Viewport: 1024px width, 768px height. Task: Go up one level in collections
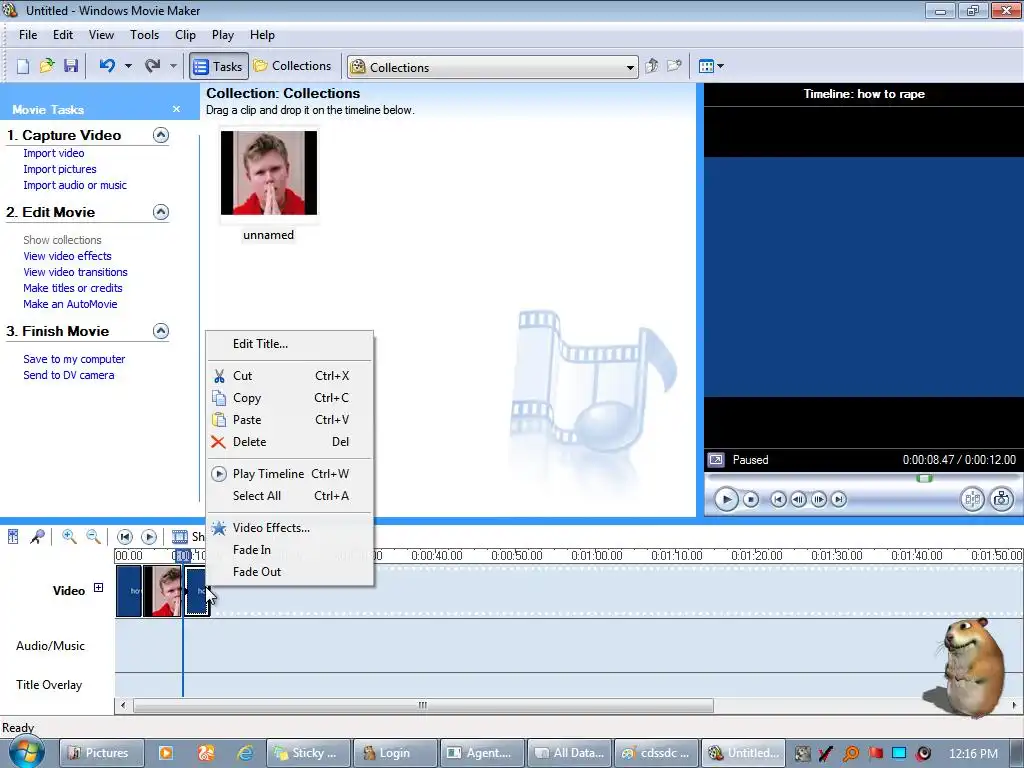tap(651, 66)
